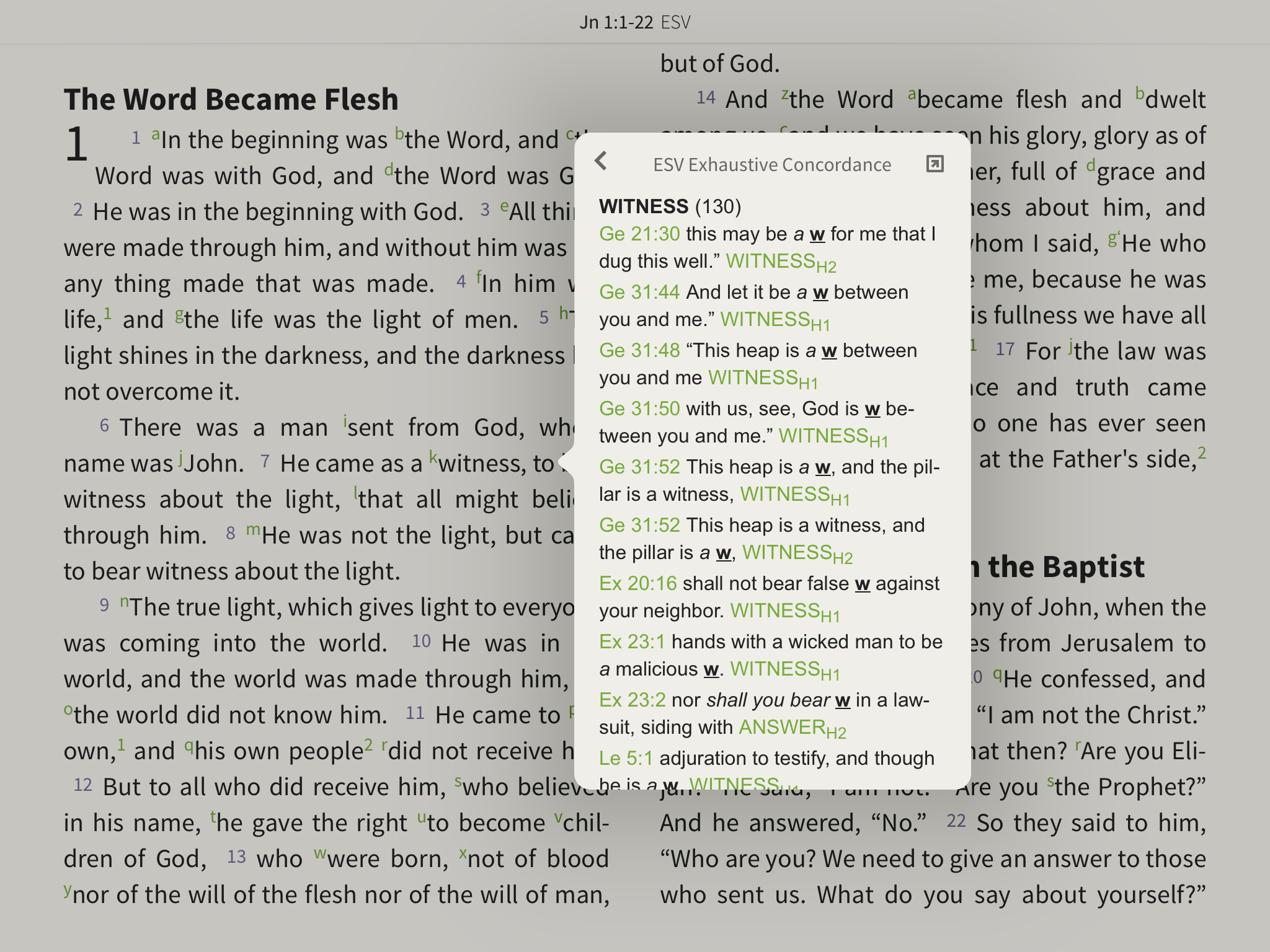Screen dimensions: 1270x952
Task: Tap cross-reference 'z' before 'the Word' in verse 14
Action: (784, 94)
